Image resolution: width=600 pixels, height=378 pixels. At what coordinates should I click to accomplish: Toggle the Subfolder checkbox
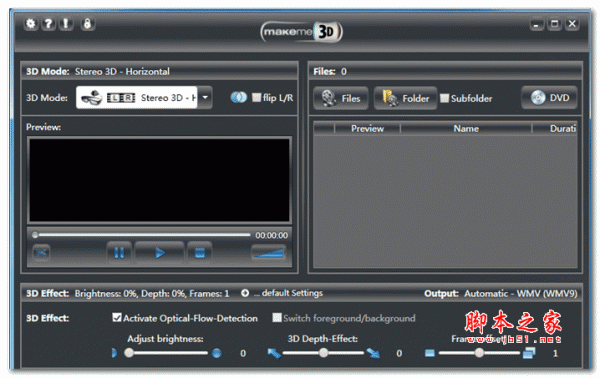[444, 98]
